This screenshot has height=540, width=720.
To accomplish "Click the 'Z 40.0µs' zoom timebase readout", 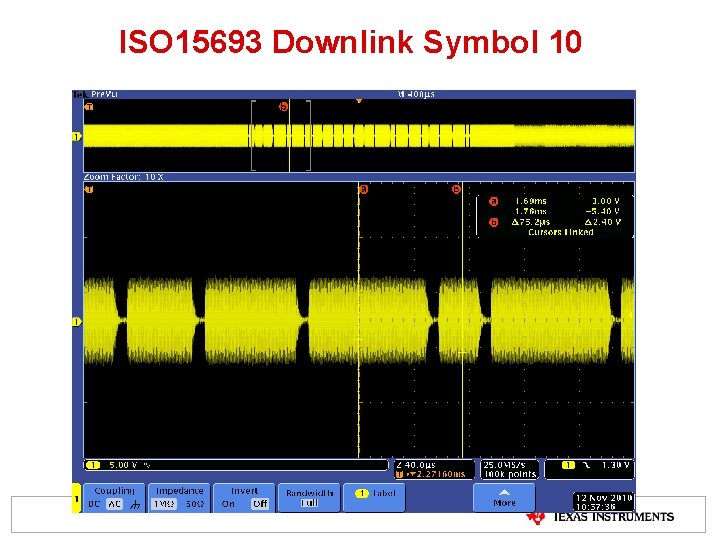I will [x=416, y=465].
